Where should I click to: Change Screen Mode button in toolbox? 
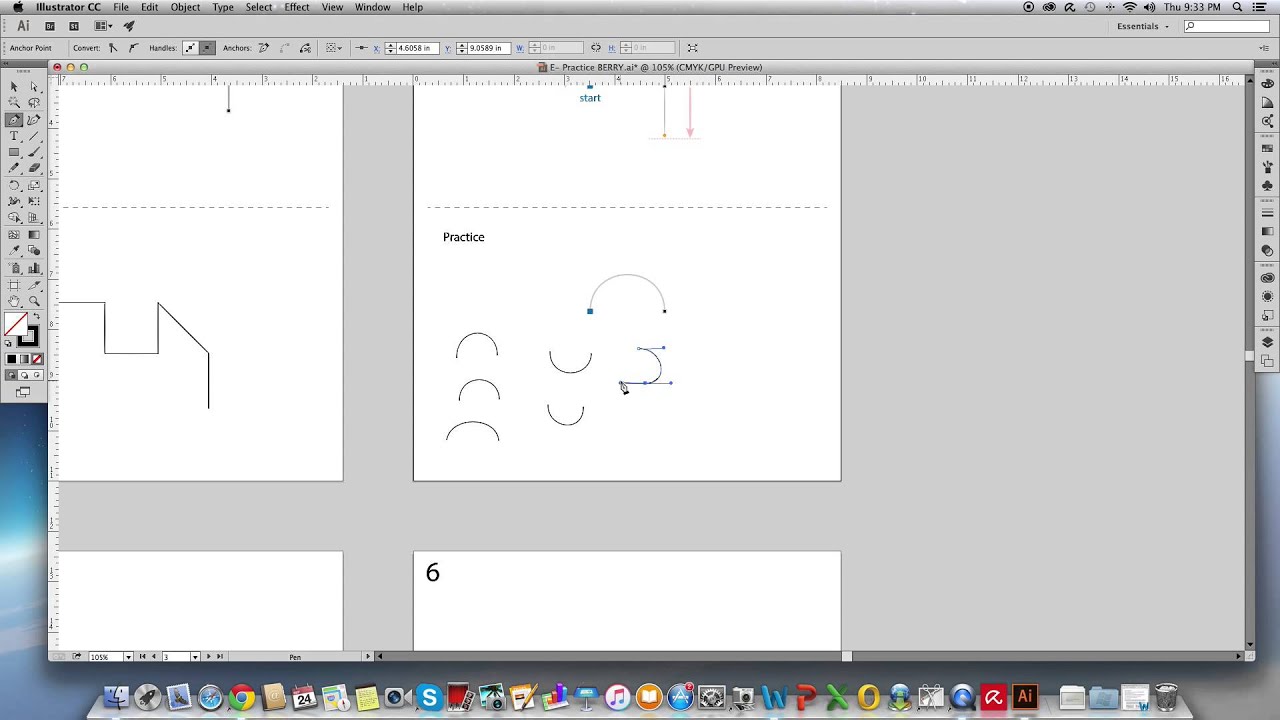(x=23, y=392)
